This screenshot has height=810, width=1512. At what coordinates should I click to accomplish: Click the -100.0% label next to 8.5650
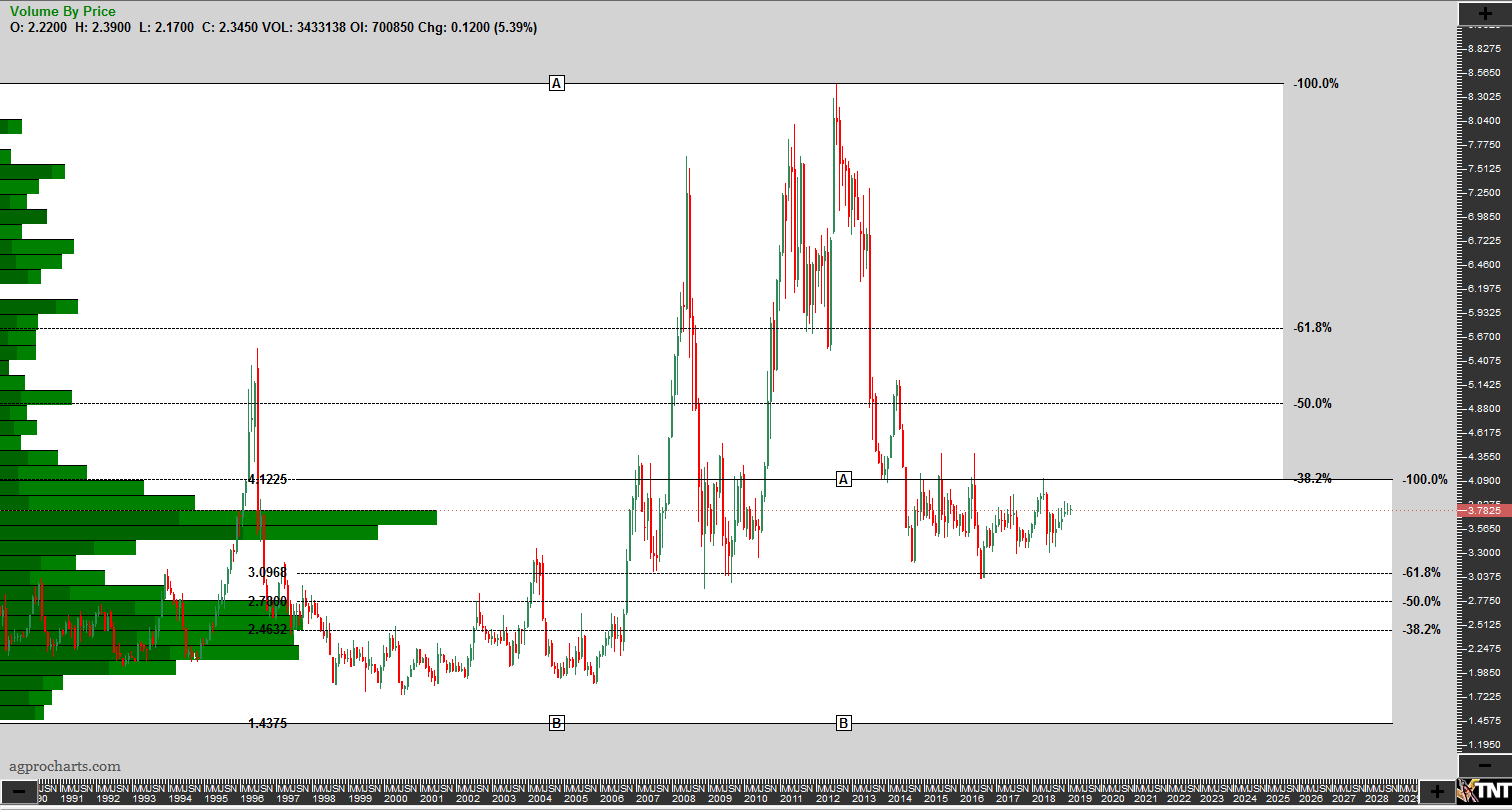tap(1315, 83)
